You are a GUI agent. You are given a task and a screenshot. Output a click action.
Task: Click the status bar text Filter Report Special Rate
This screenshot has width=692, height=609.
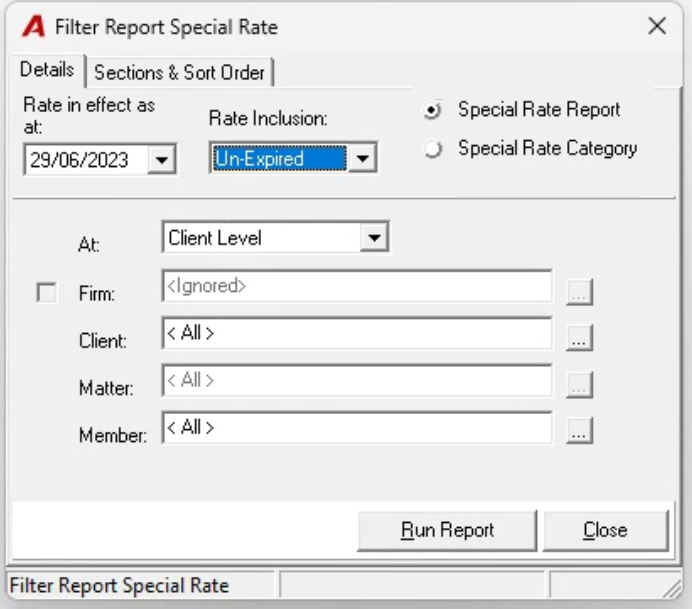click(119, 586)
